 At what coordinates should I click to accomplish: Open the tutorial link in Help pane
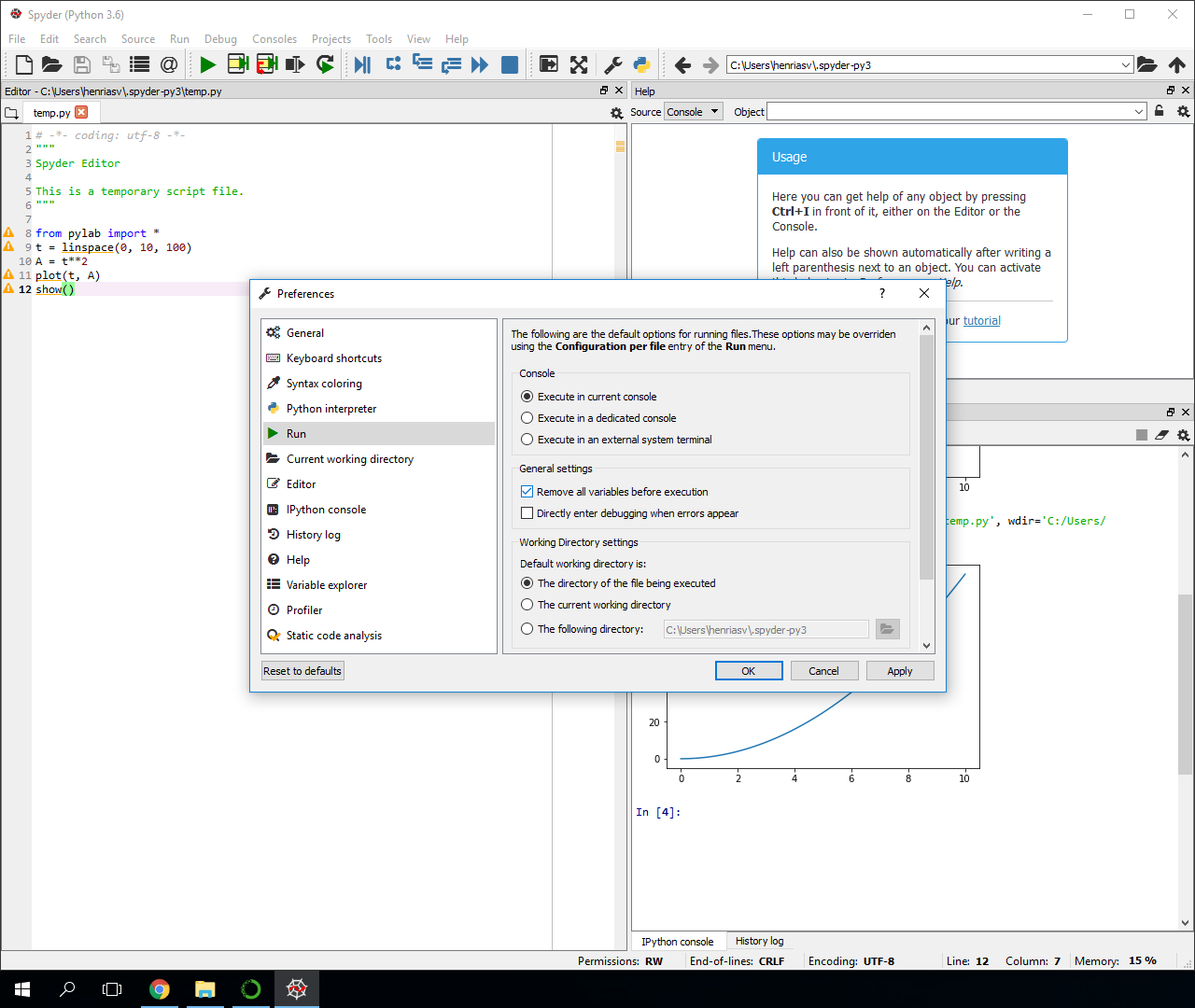981,321
